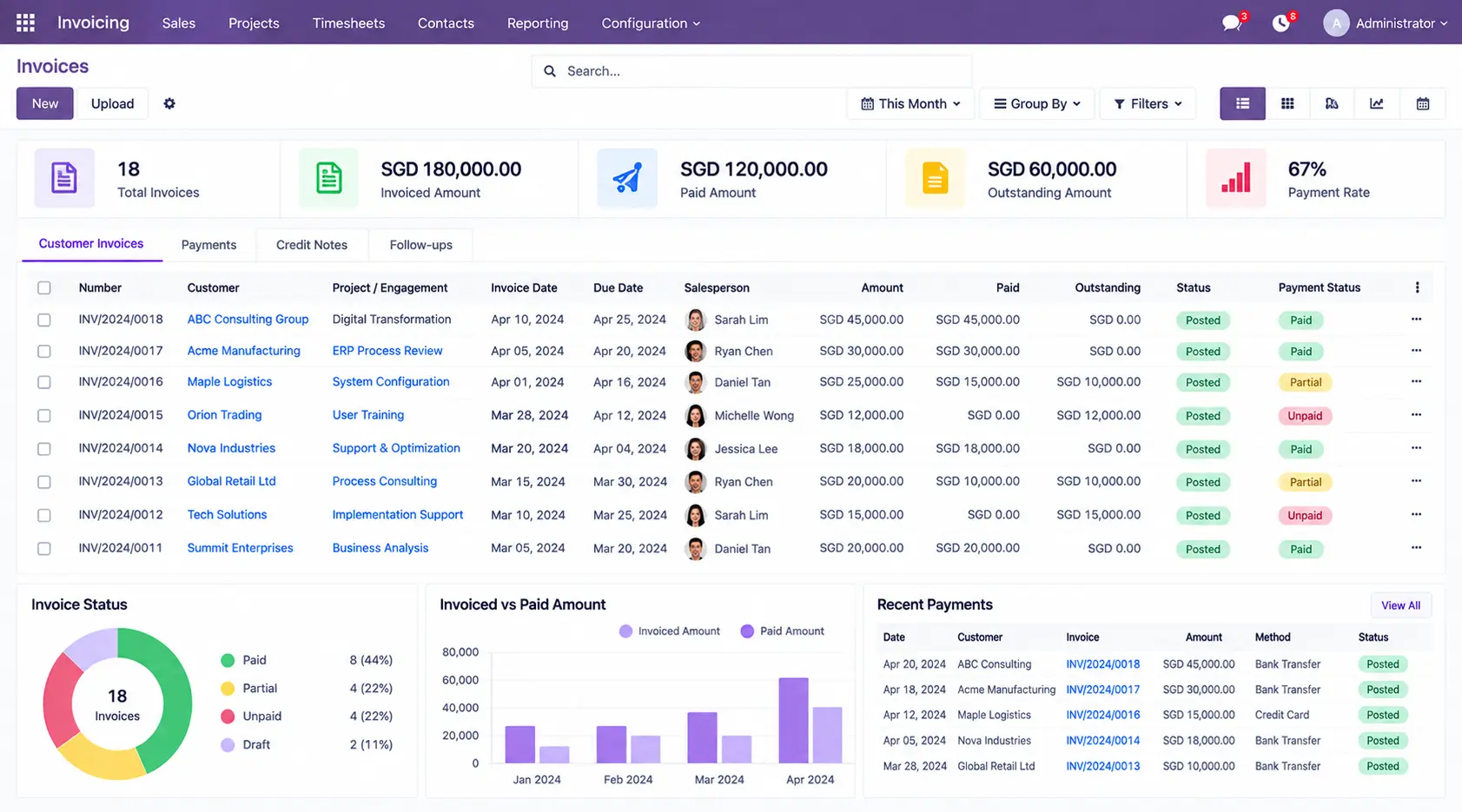Check the box for INV/2024/0013
This screenshot has height=812, width=1462.
coord(44,482)
